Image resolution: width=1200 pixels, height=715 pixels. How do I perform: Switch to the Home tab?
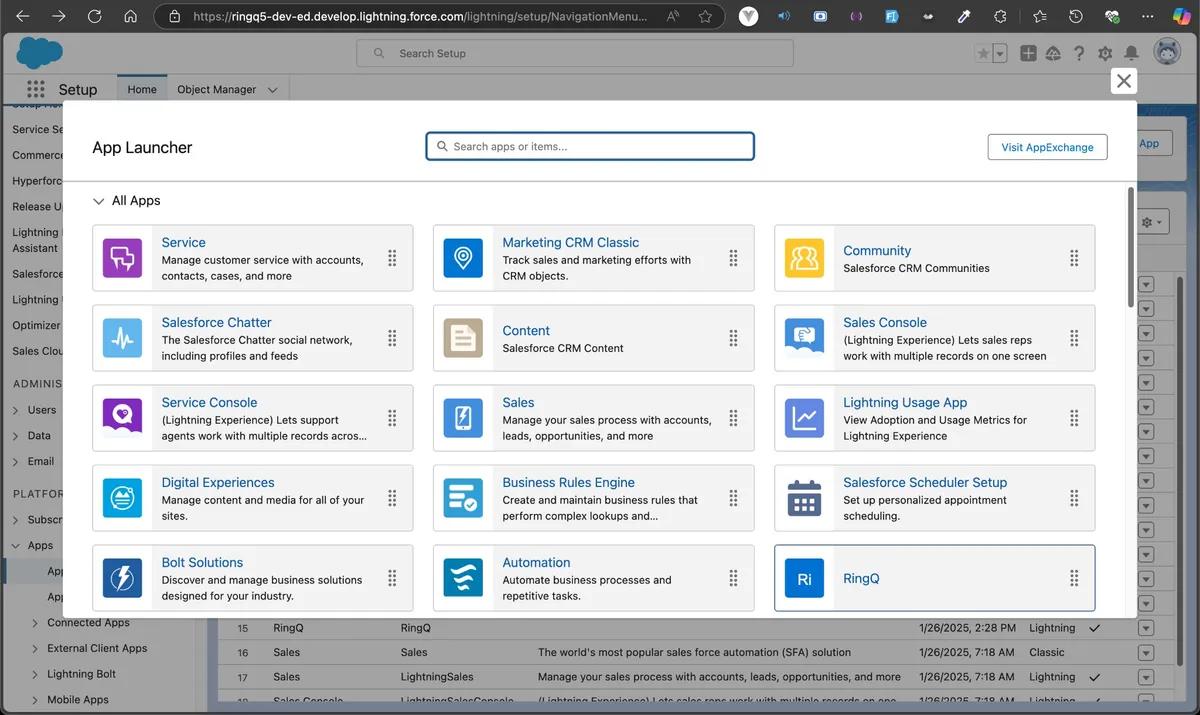coord(142,89)
